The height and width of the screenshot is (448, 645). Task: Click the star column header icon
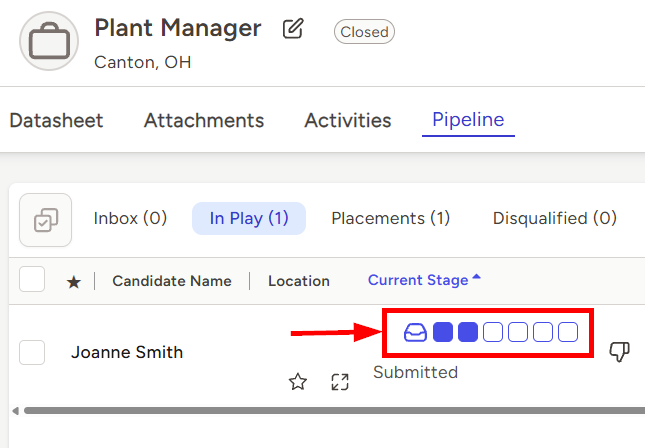[73, 282]
